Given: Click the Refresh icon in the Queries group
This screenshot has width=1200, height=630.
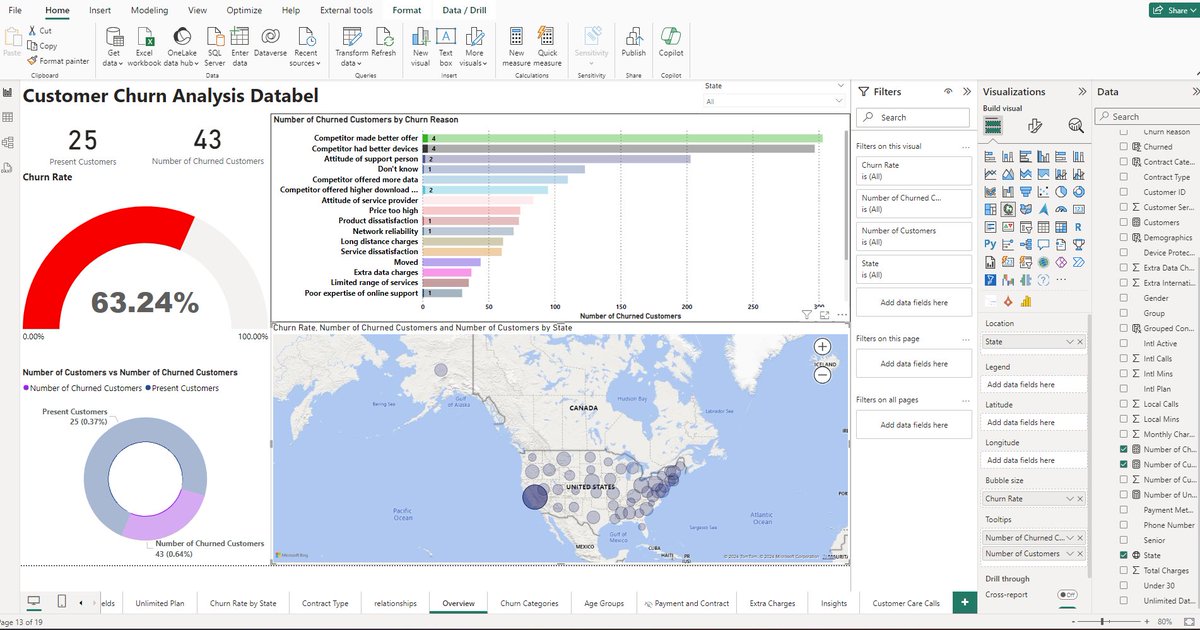Looking at the screenshot, I should 384,40.
